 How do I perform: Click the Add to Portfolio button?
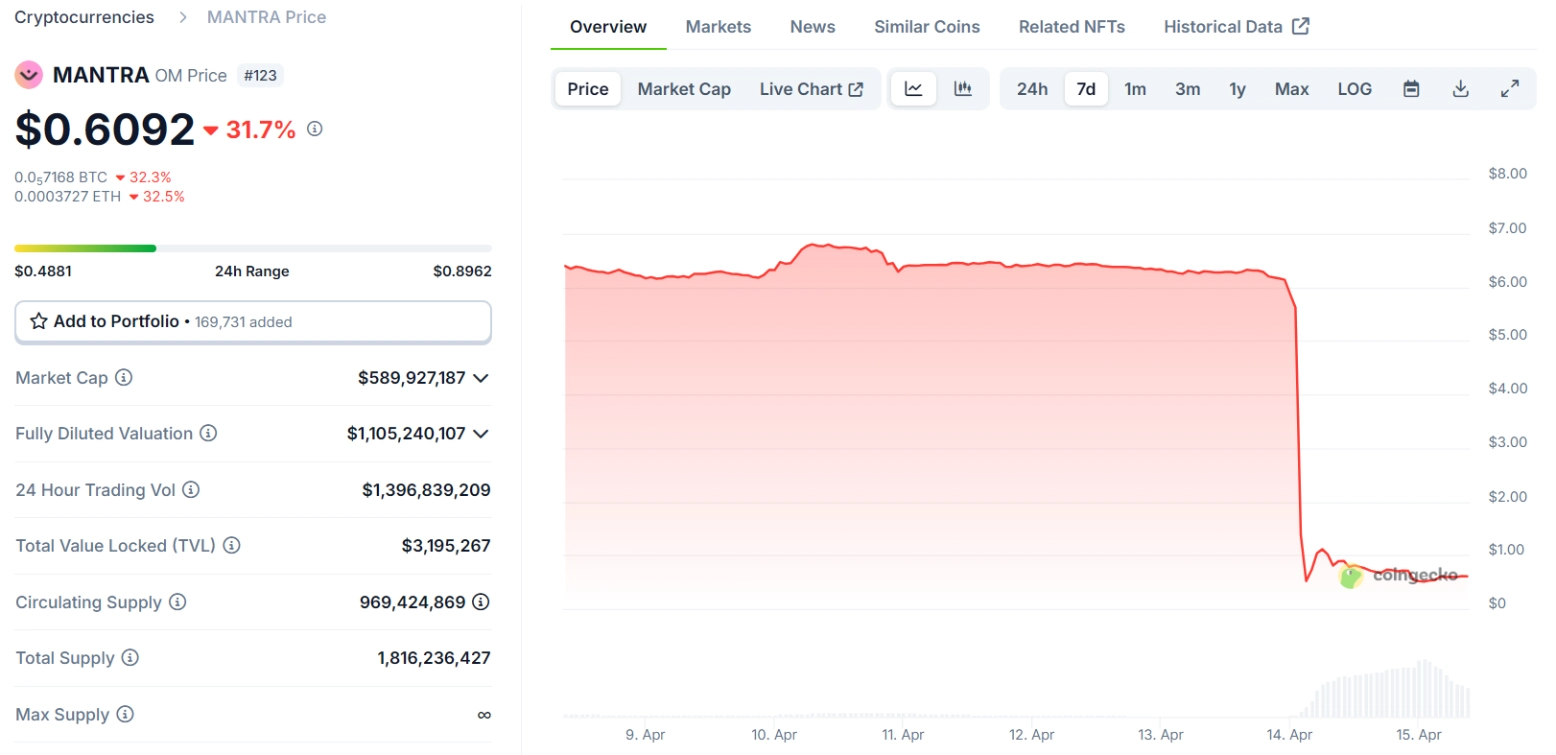point(252,322)
